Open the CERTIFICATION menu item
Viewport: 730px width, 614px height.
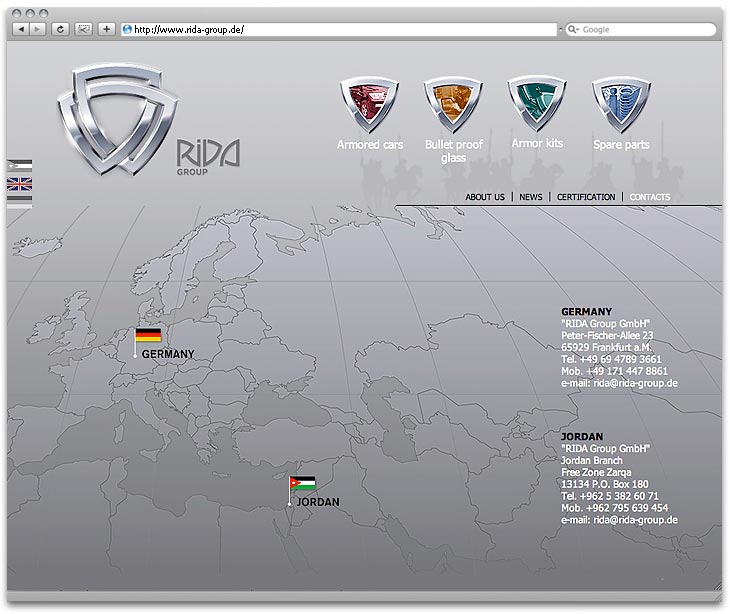(586, 197)
